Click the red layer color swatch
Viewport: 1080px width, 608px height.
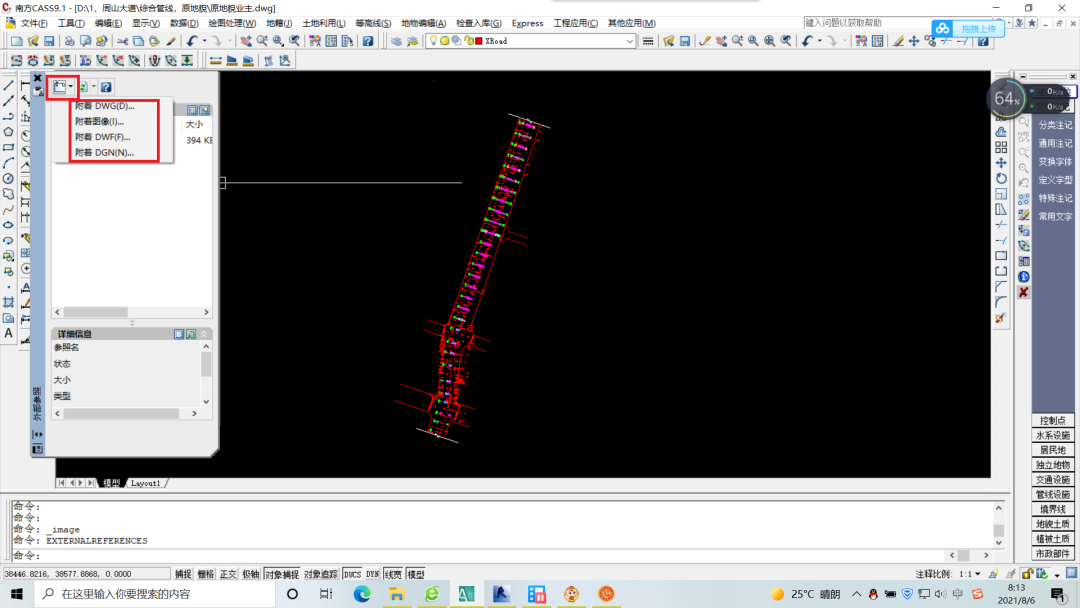point(479,41)
